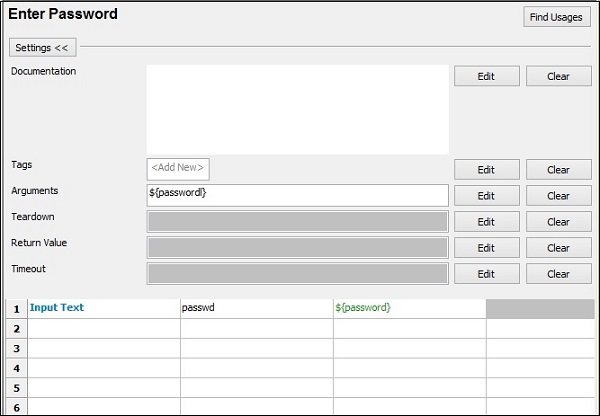Screen dimensions: 600x416
Task: Clear the Timeout setting
Action: tap(558, 274)
